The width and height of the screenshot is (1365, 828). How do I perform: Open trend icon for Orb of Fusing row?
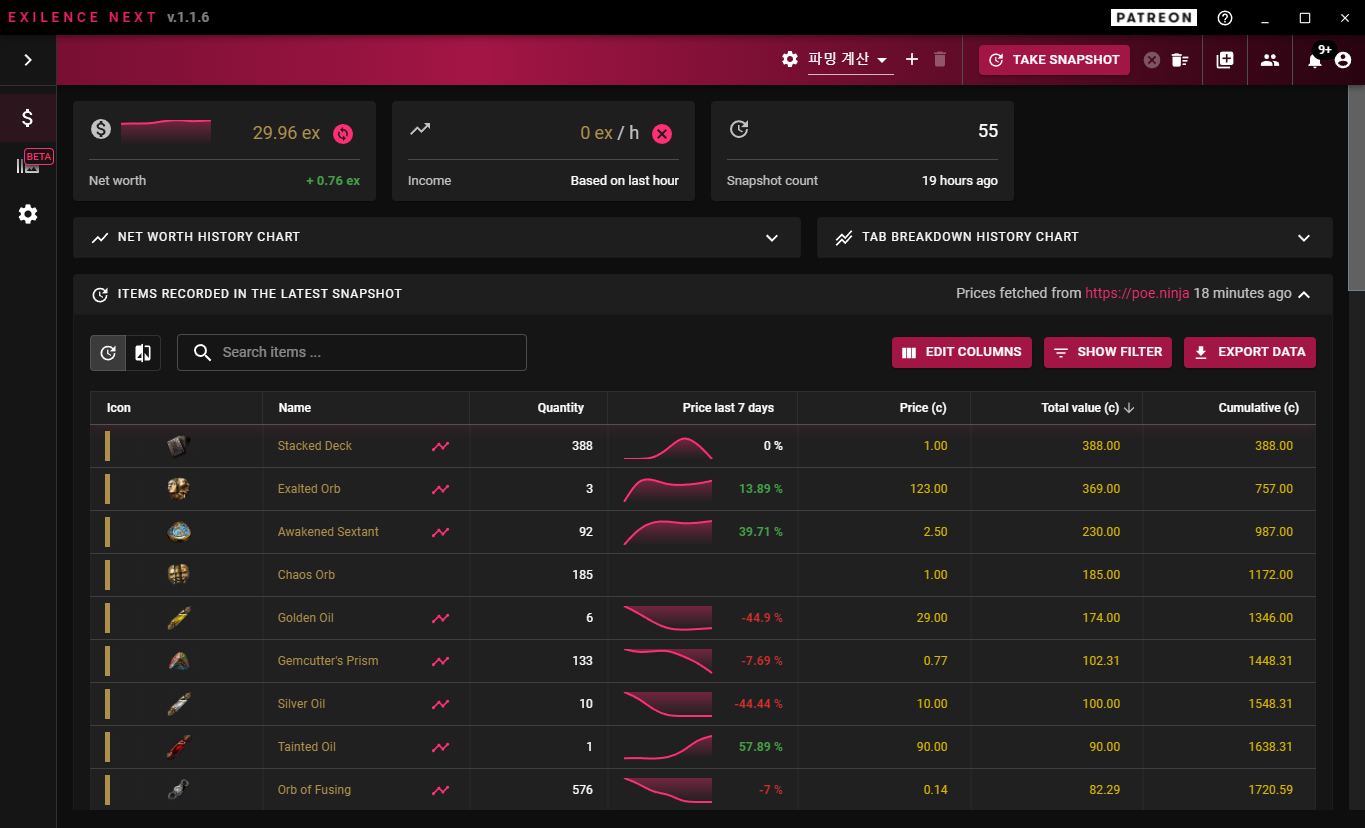coord(440,790)
